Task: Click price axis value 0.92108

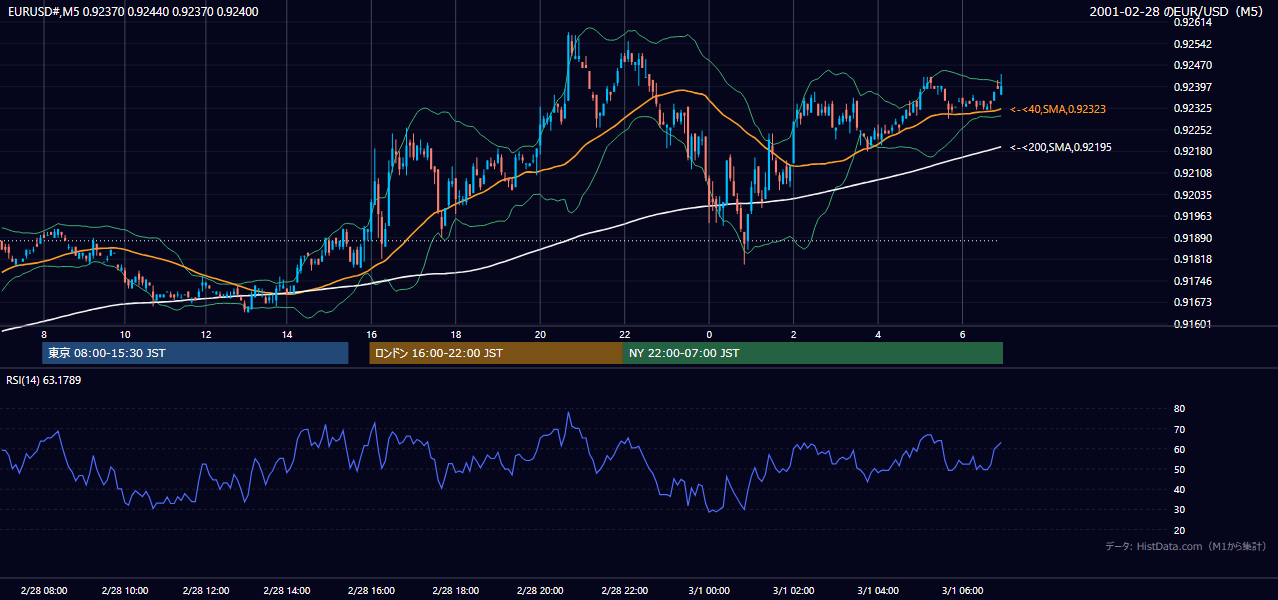Action: 1193,173
